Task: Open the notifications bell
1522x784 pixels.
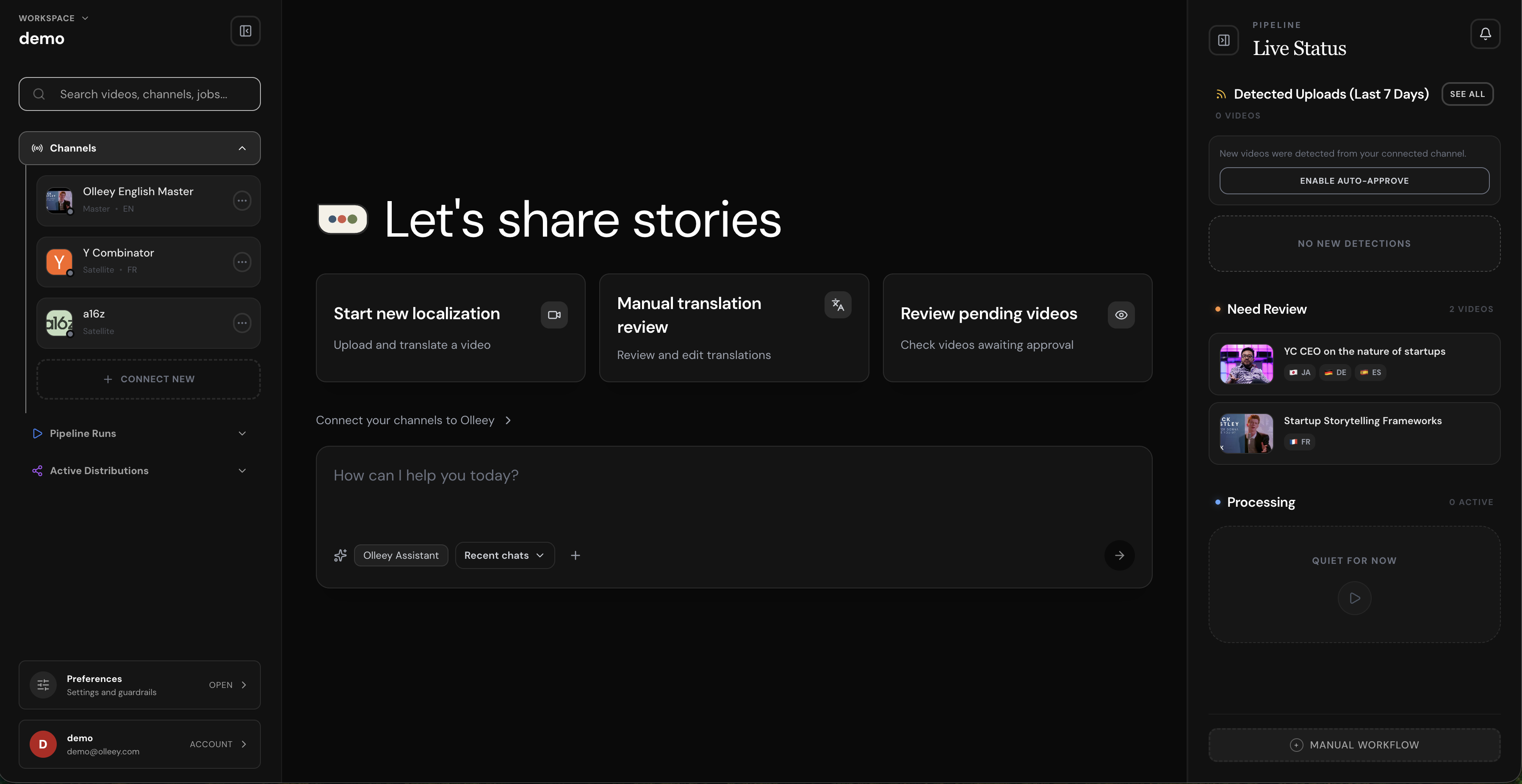Action: [x=1485, y=34]
